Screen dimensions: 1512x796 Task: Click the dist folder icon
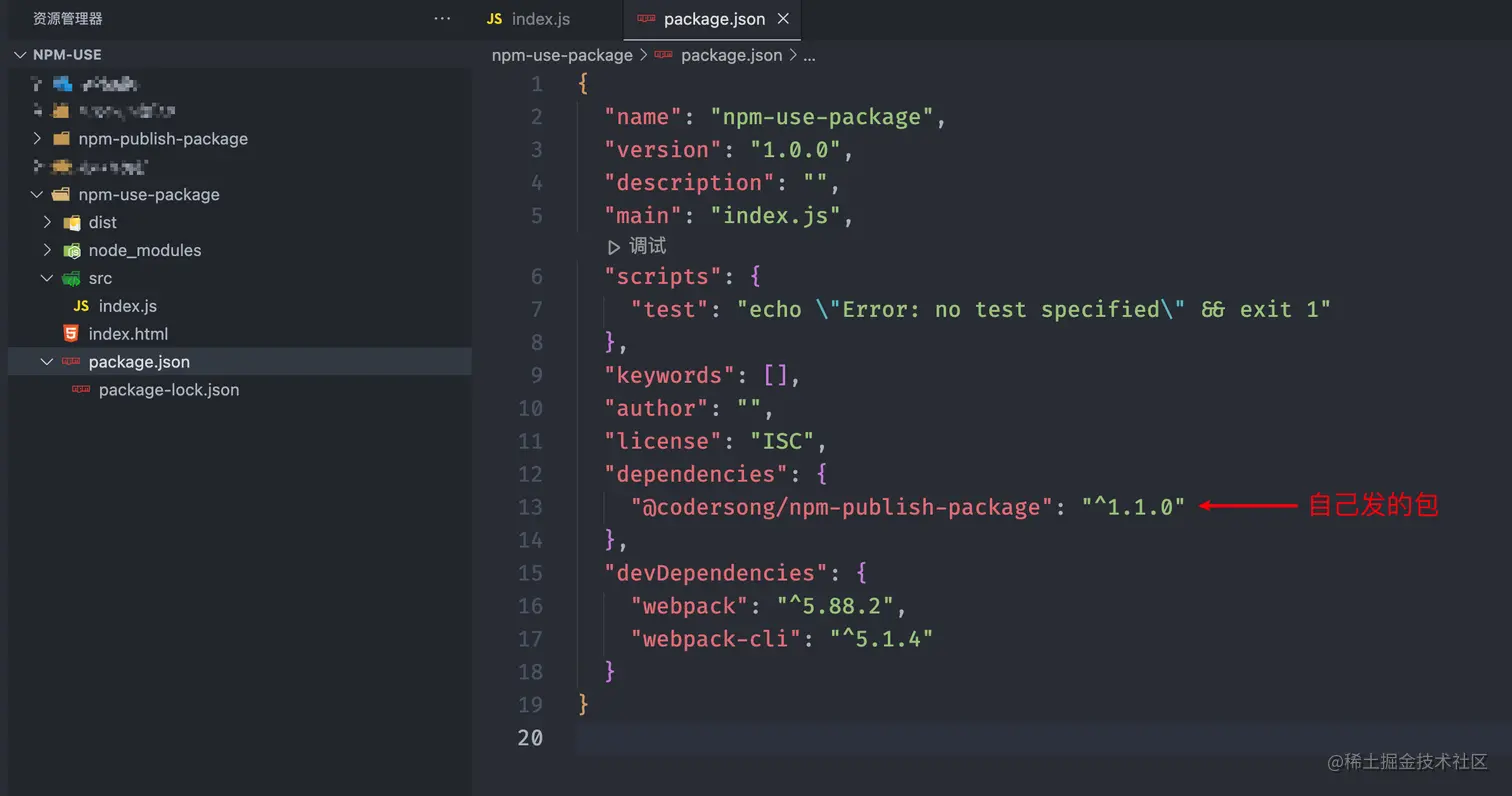pos(72,222)
